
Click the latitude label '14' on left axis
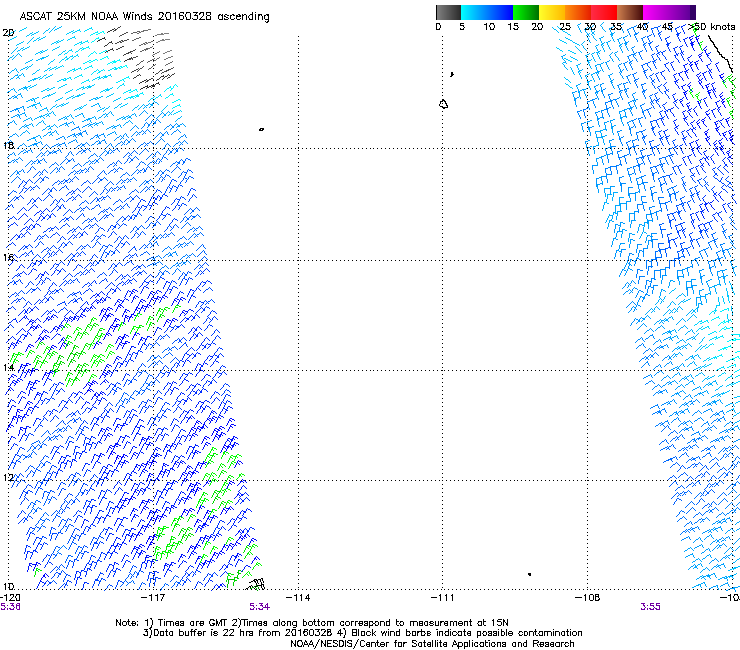(8, 367)
